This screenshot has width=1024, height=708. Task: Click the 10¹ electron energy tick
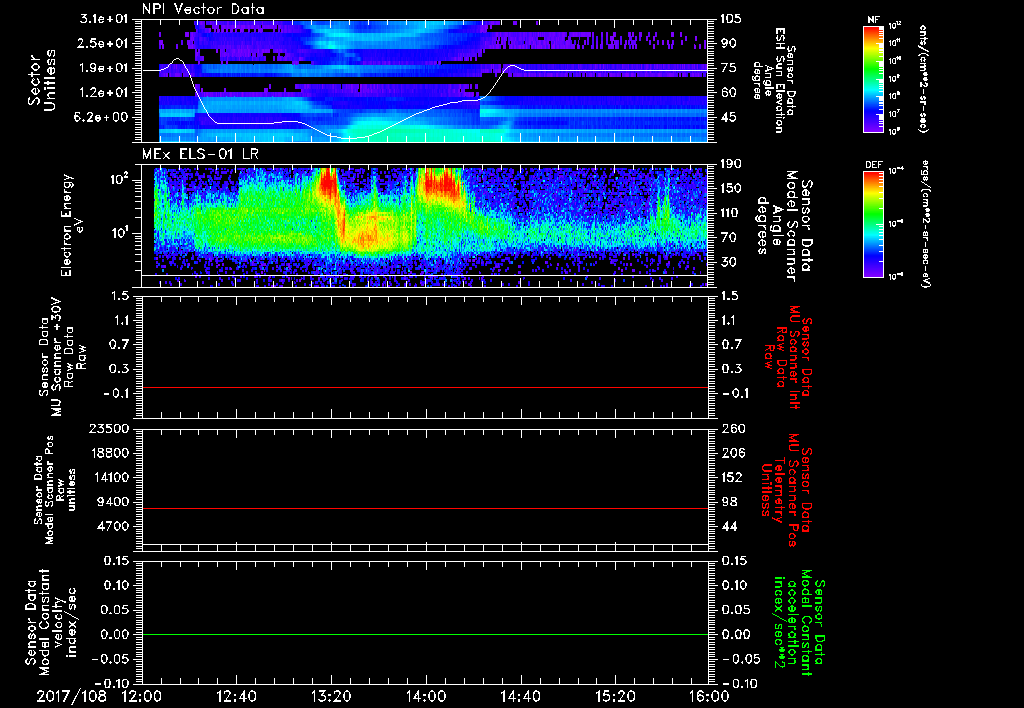[x=118, y=233]
